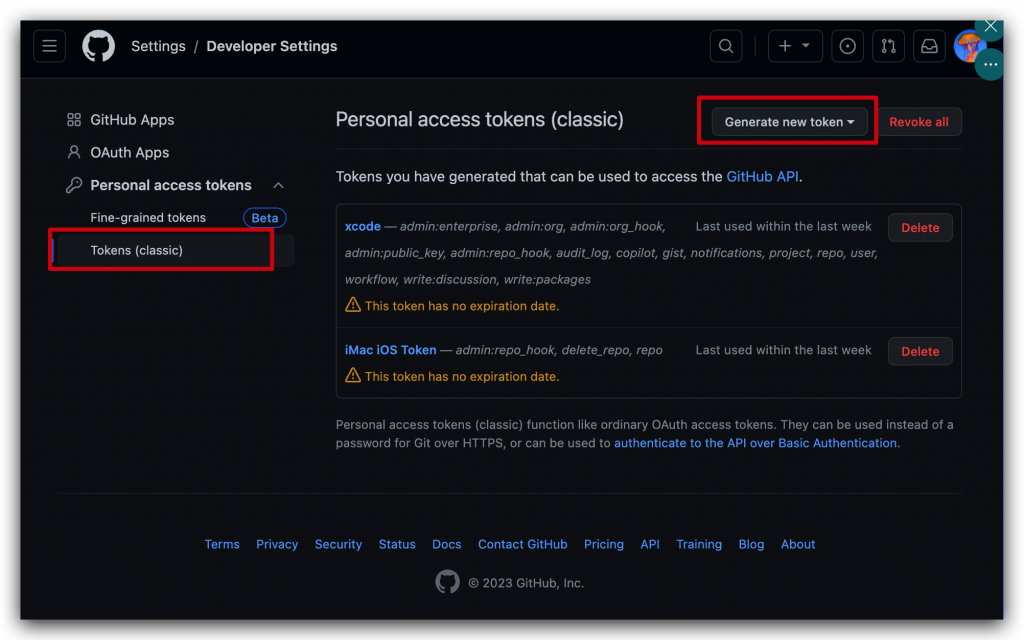
Task: Open the xcode token link
Action: pyautogui.click(x=363, y=227)
